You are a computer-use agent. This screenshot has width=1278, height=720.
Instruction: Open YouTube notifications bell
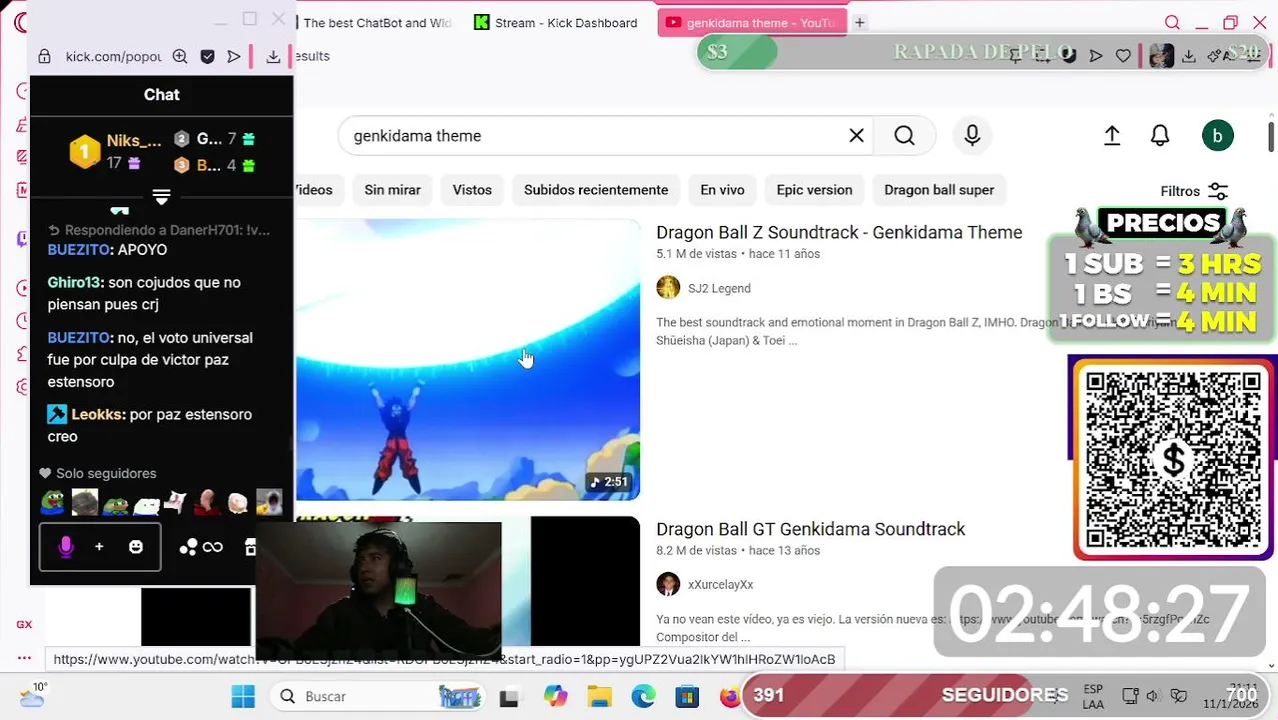1160,136
